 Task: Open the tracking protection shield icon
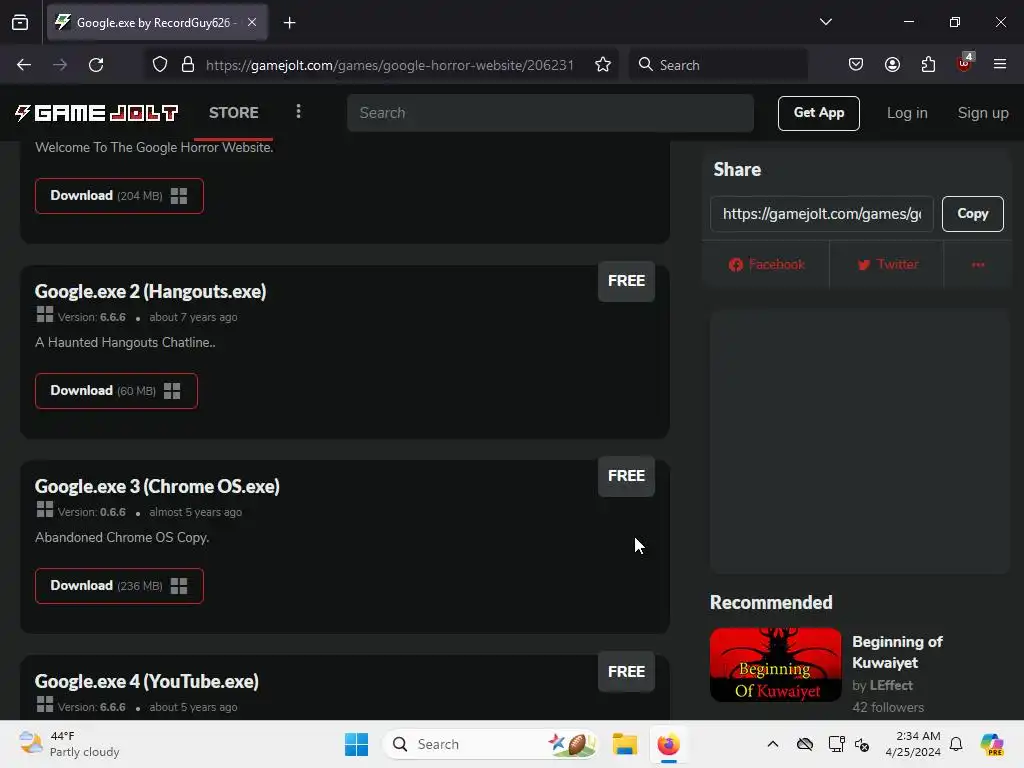pos(160,65)
